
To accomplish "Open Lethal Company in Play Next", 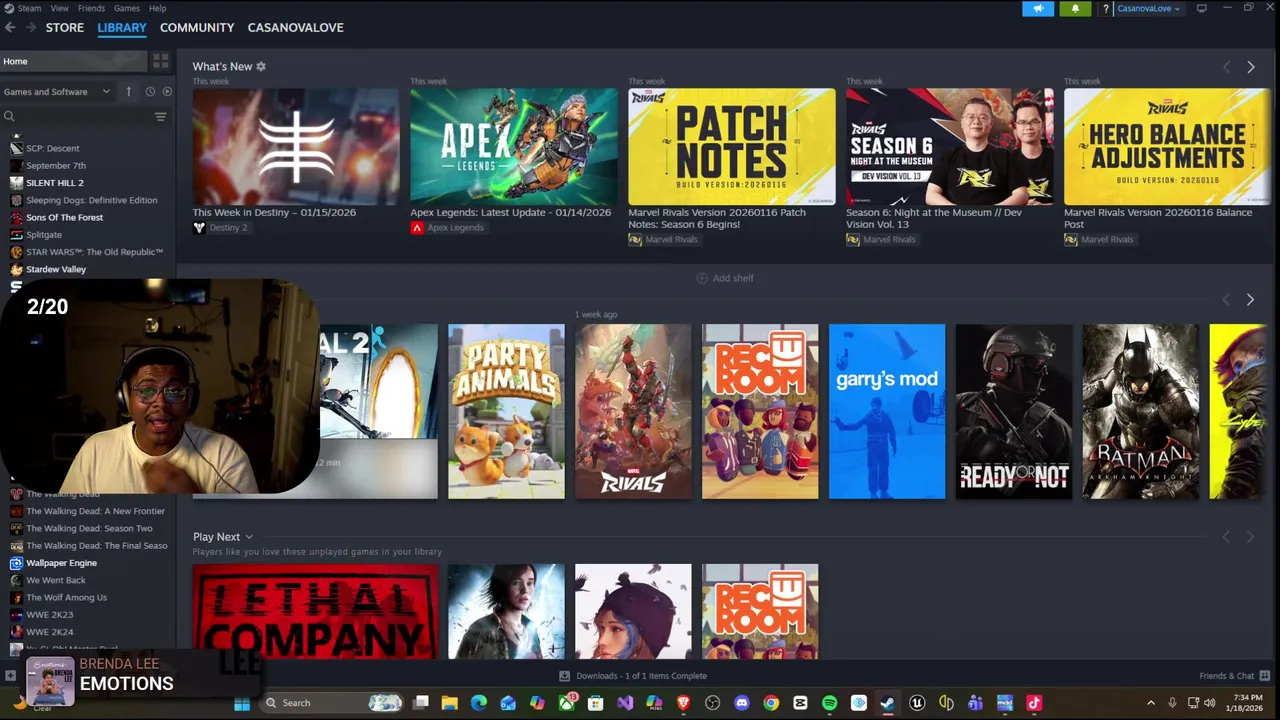I will click(315, 611).
